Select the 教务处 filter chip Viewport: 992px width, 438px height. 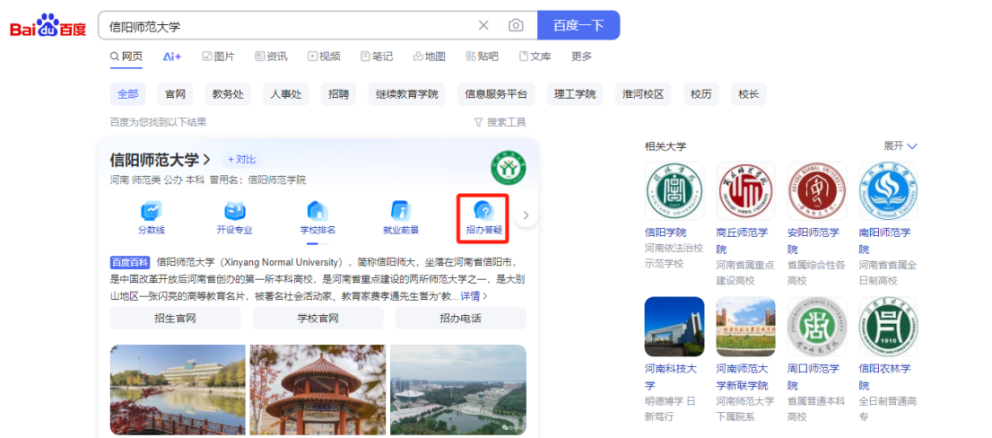pyautogui.click(x=228, y=94)
